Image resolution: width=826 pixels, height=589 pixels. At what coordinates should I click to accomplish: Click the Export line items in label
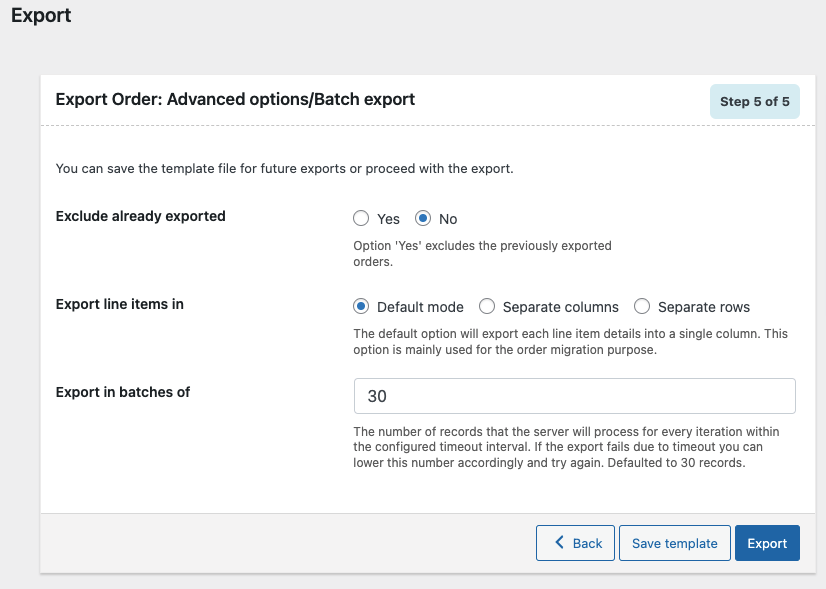(120, 305)
